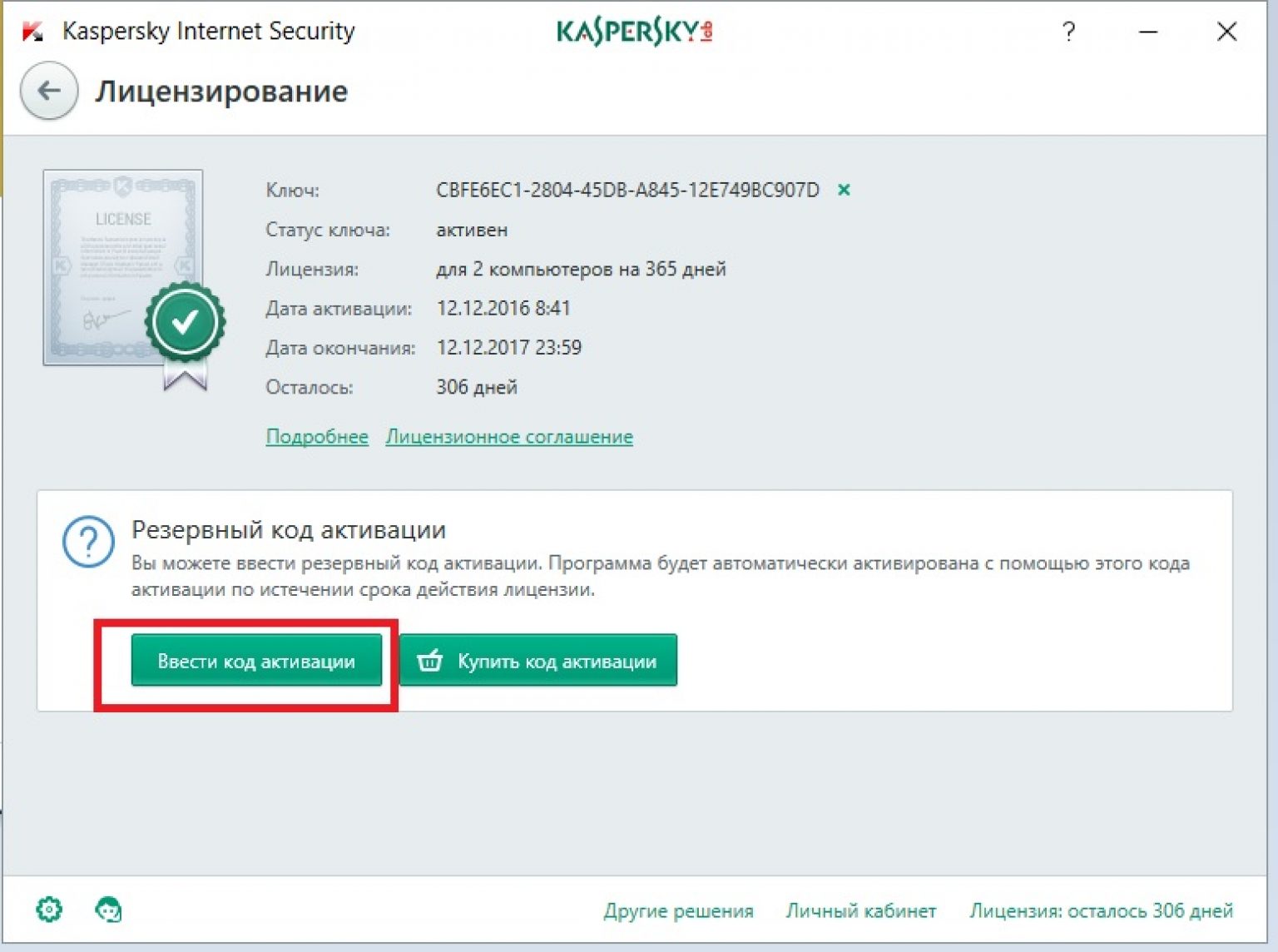Open Другие решения link
The width and height of the screenshot is (1278, 952).
[679, 911]
